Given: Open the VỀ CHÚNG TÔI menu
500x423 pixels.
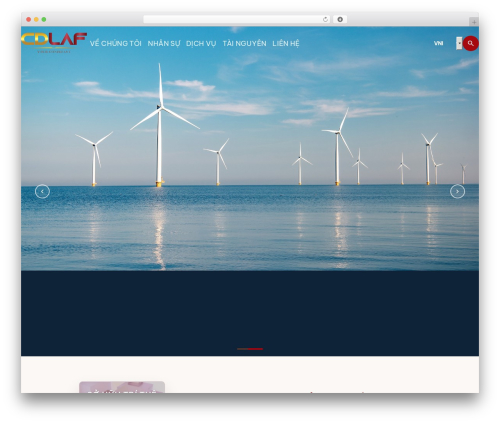Looking at the screenshot, I should 115,43.
